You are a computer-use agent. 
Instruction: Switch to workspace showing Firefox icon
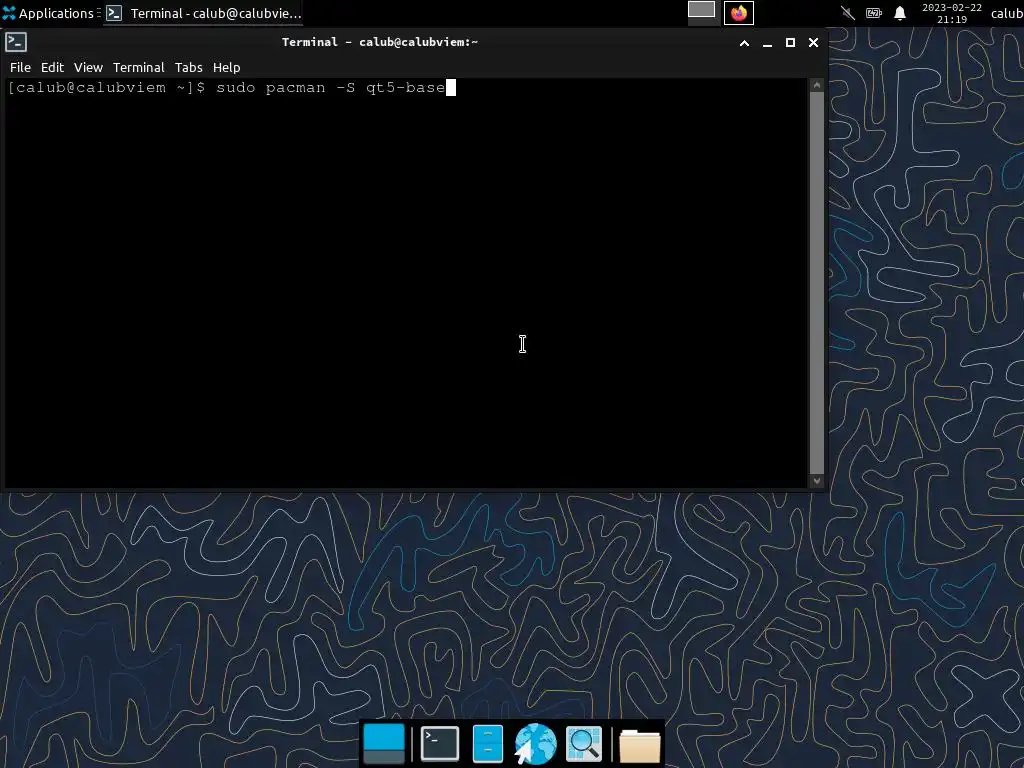(x=739, y=12)
